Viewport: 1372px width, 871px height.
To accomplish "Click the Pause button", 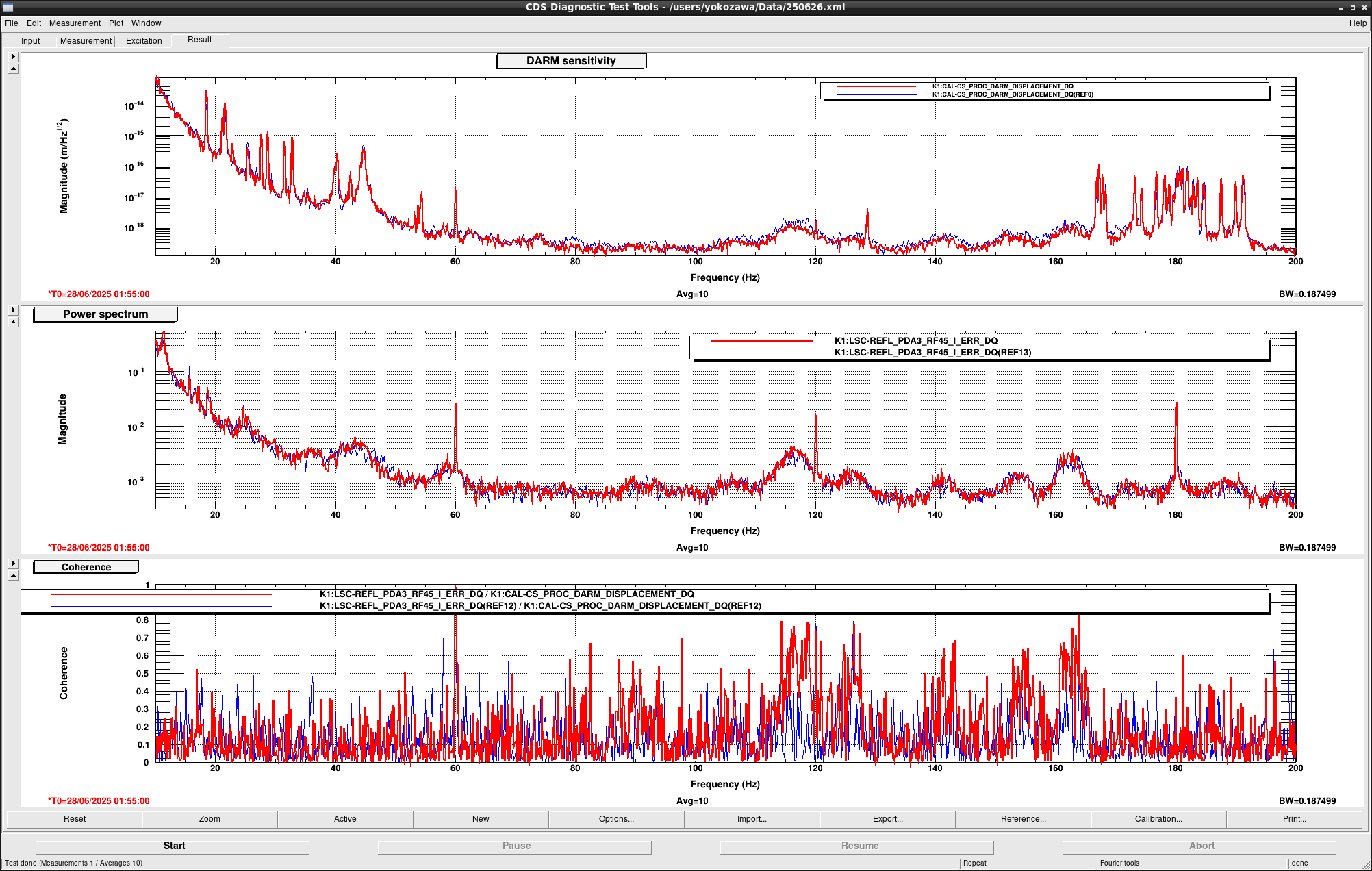I will (x=516, y=846).
